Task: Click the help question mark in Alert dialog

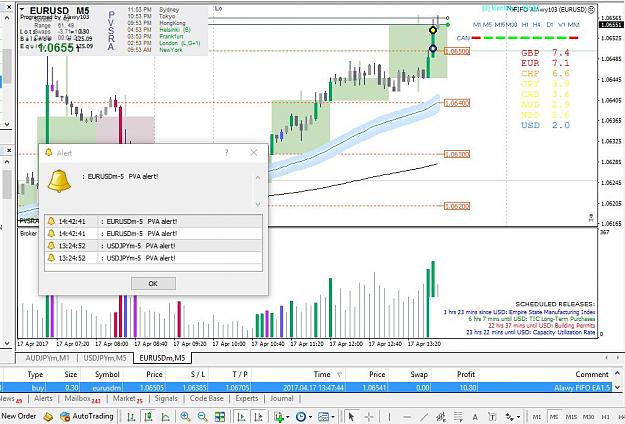Action: (x=226, y=153)
